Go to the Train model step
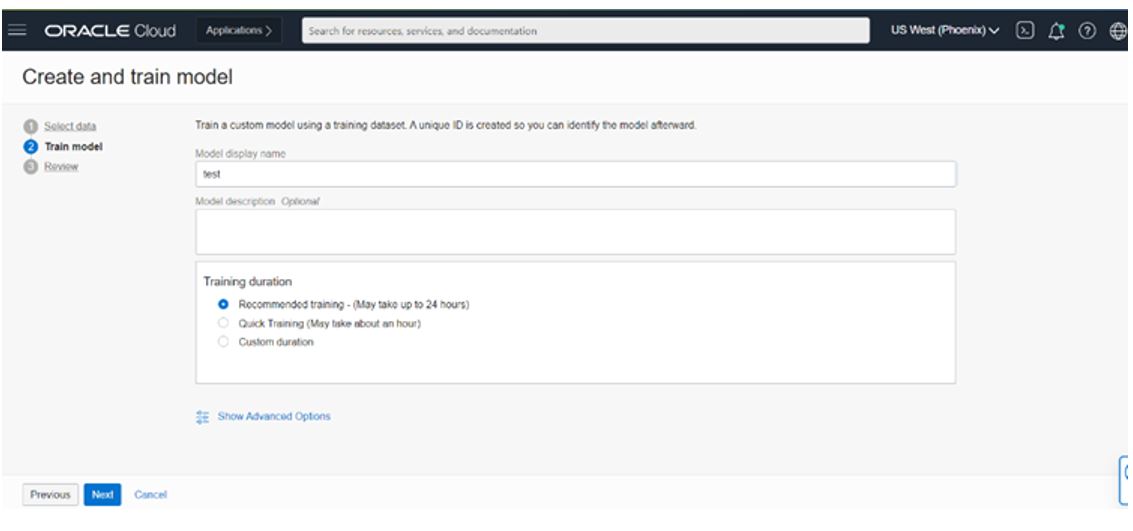The width and height of the screenshot is (1133, 531). click(74, 147)
